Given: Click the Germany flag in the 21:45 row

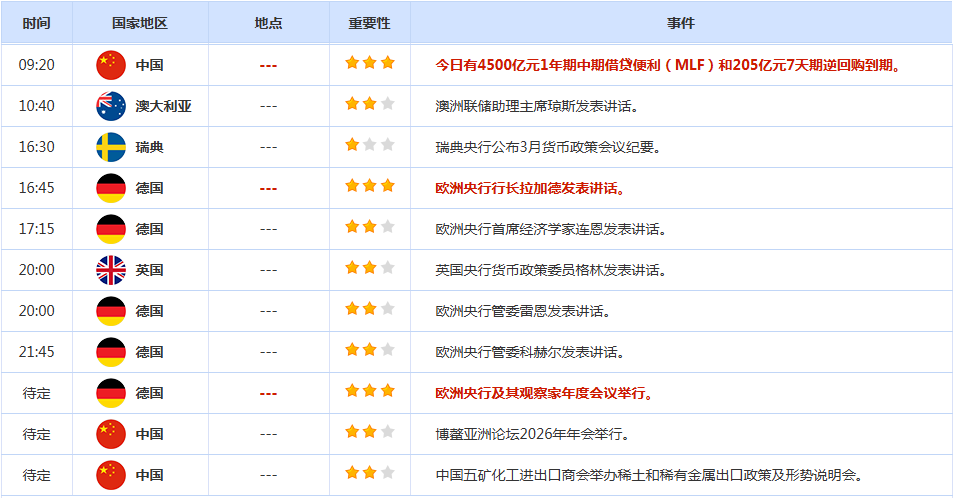Looking at the screenshot, I should coord(111,352).
